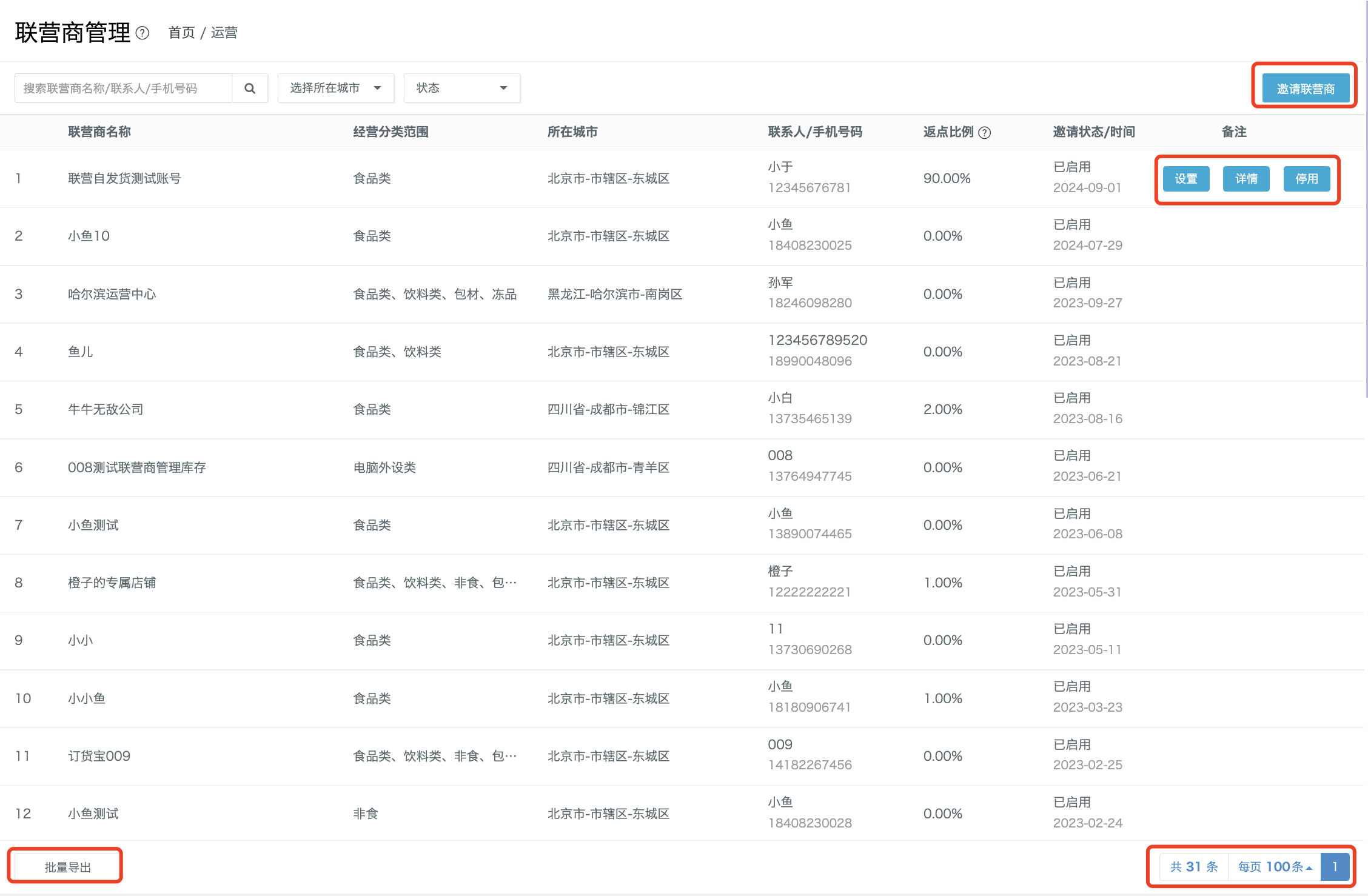Open the 状态 filter dropdown

(462, 89)
